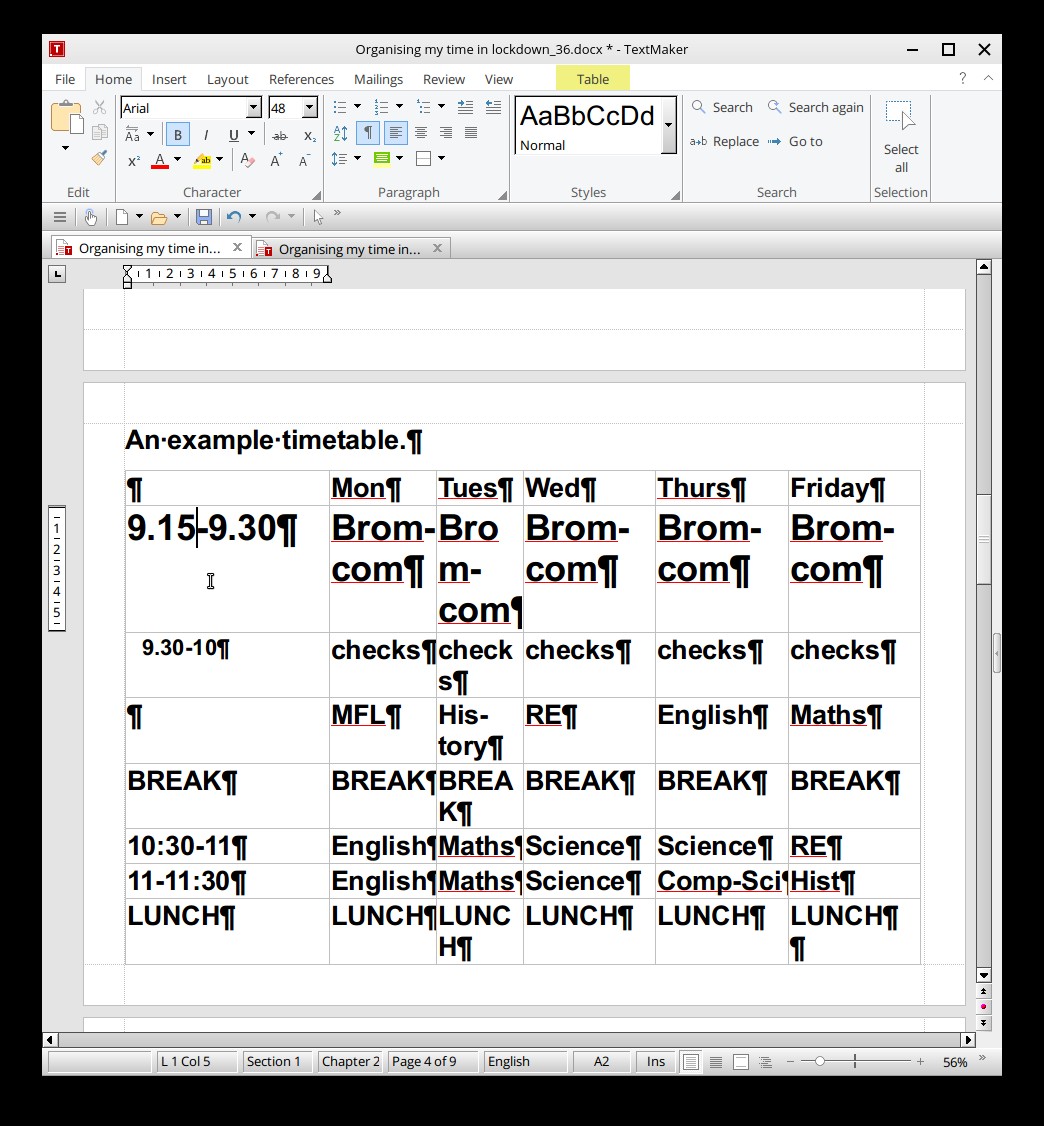
Task: Expand the font size 48 dropdown
Action: 309,108
